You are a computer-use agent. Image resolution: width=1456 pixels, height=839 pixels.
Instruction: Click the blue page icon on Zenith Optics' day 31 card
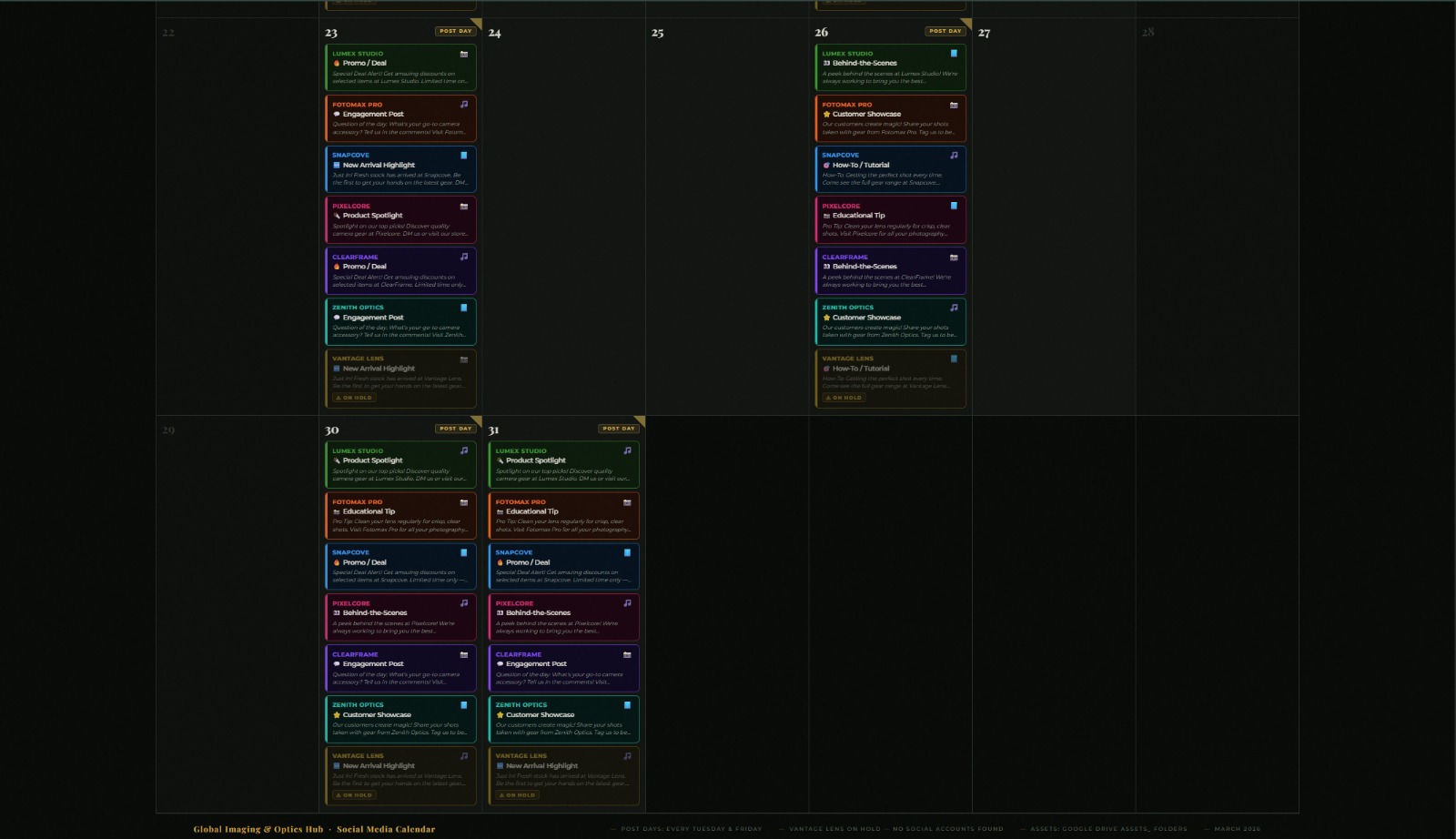(627, 704)
